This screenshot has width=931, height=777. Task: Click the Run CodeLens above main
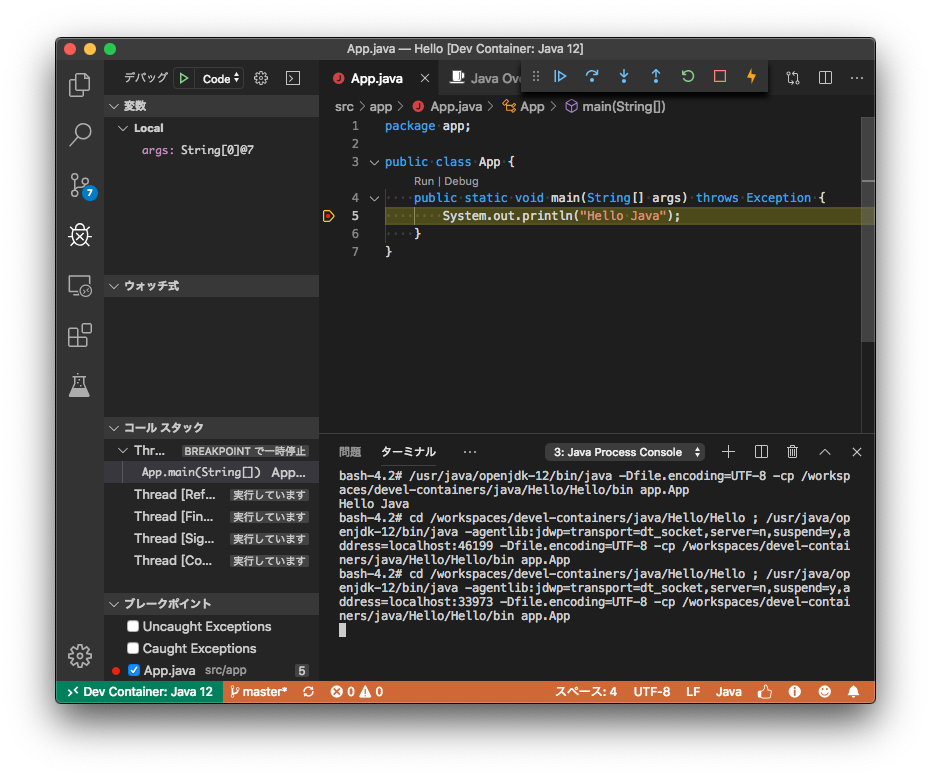[x=424, y=181]
